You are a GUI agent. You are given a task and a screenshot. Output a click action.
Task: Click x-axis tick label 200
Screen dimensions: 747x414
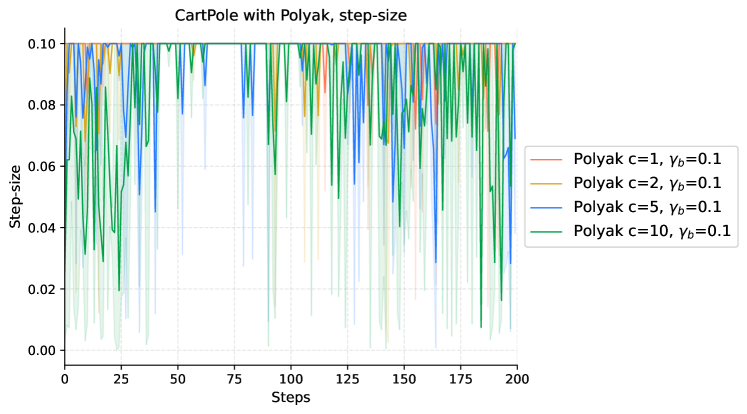pos(517,379)
